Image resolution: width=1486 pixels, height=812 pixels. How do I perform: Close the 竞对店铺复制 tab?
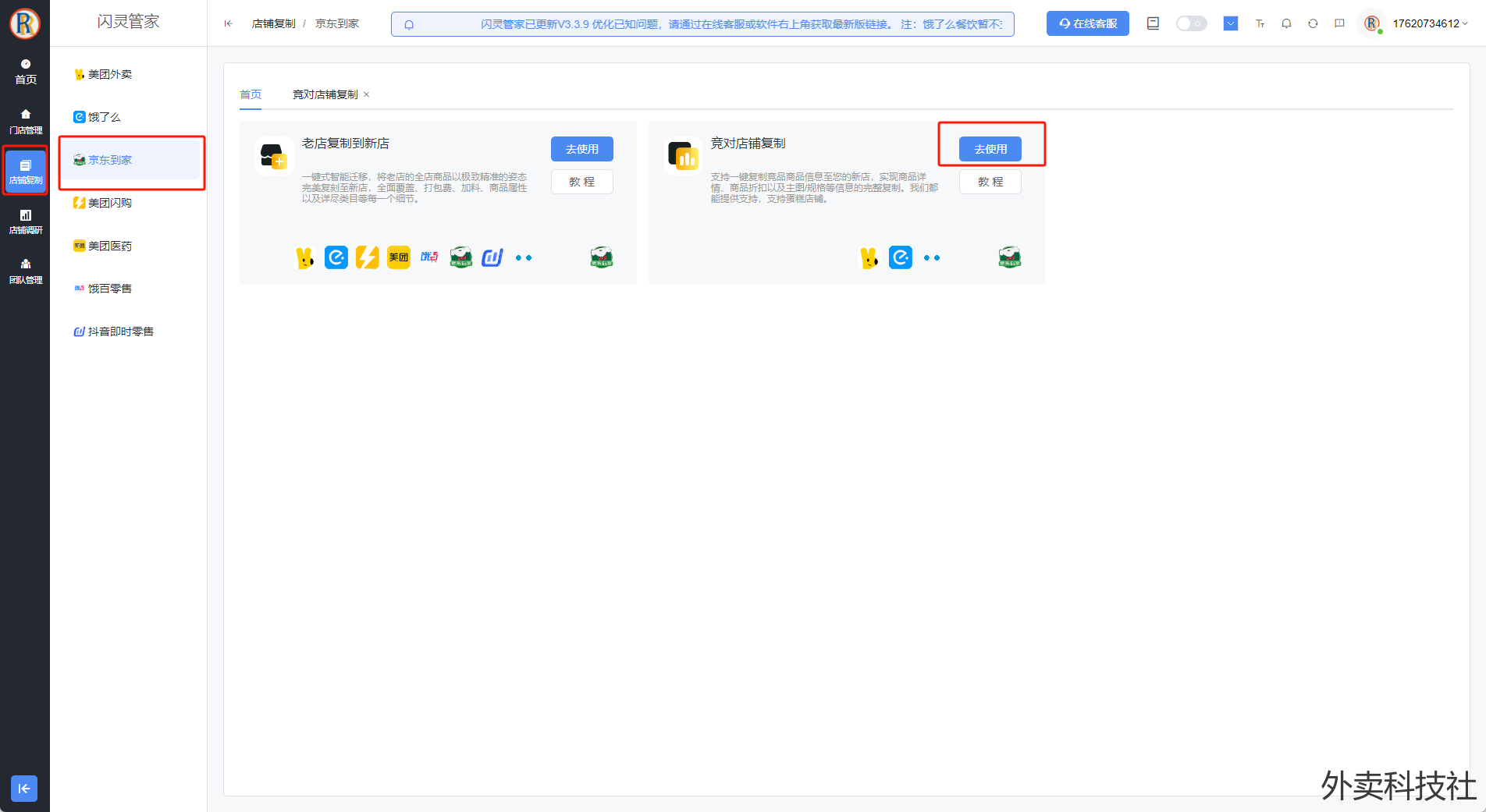click(366, 94)
